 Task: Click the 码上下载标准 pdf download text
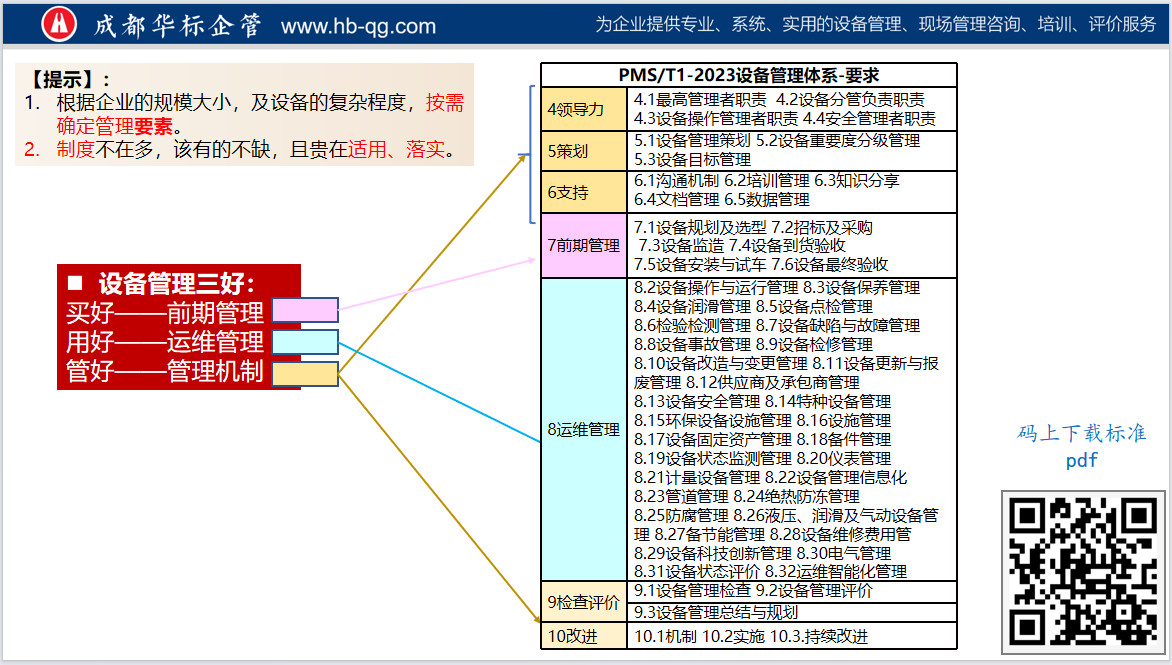tap(1081, 446)
